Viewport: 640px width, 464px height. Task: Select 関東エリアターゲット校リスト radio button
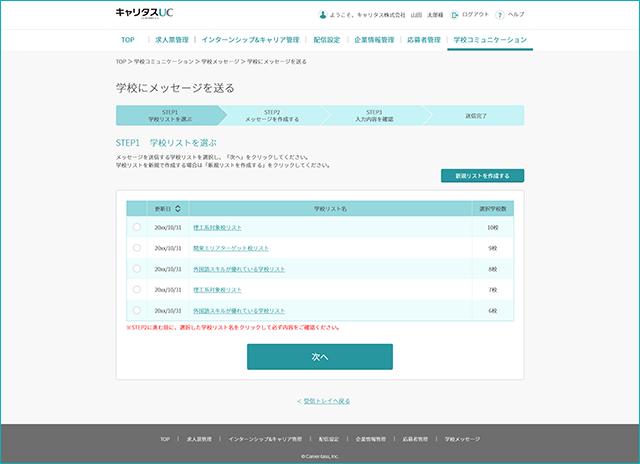point(137,248)
